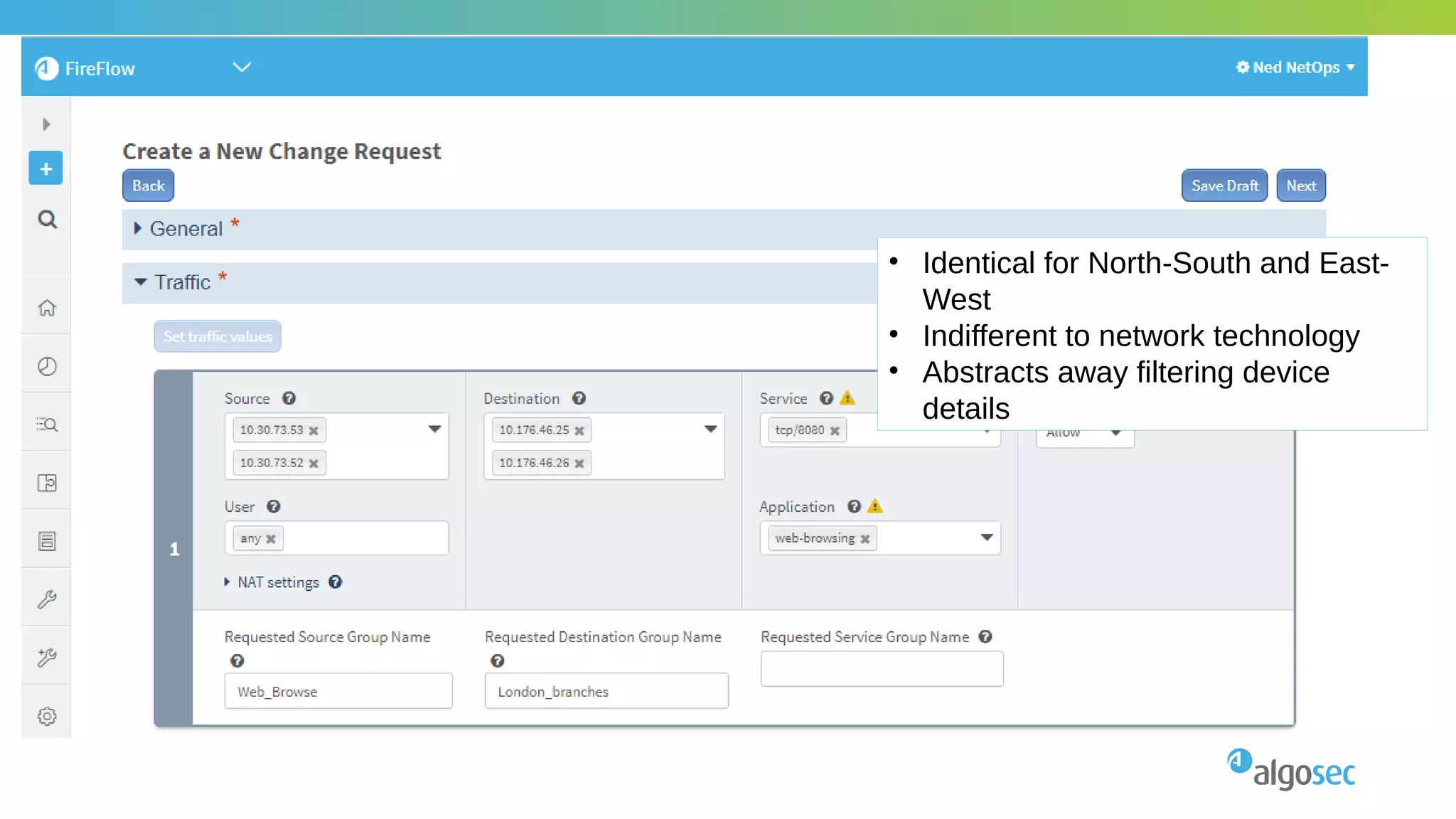The width and height of the screenshot is (1456, 819).
Task: Click the Requested Service Group Name field
Action: tap(882, 669)
